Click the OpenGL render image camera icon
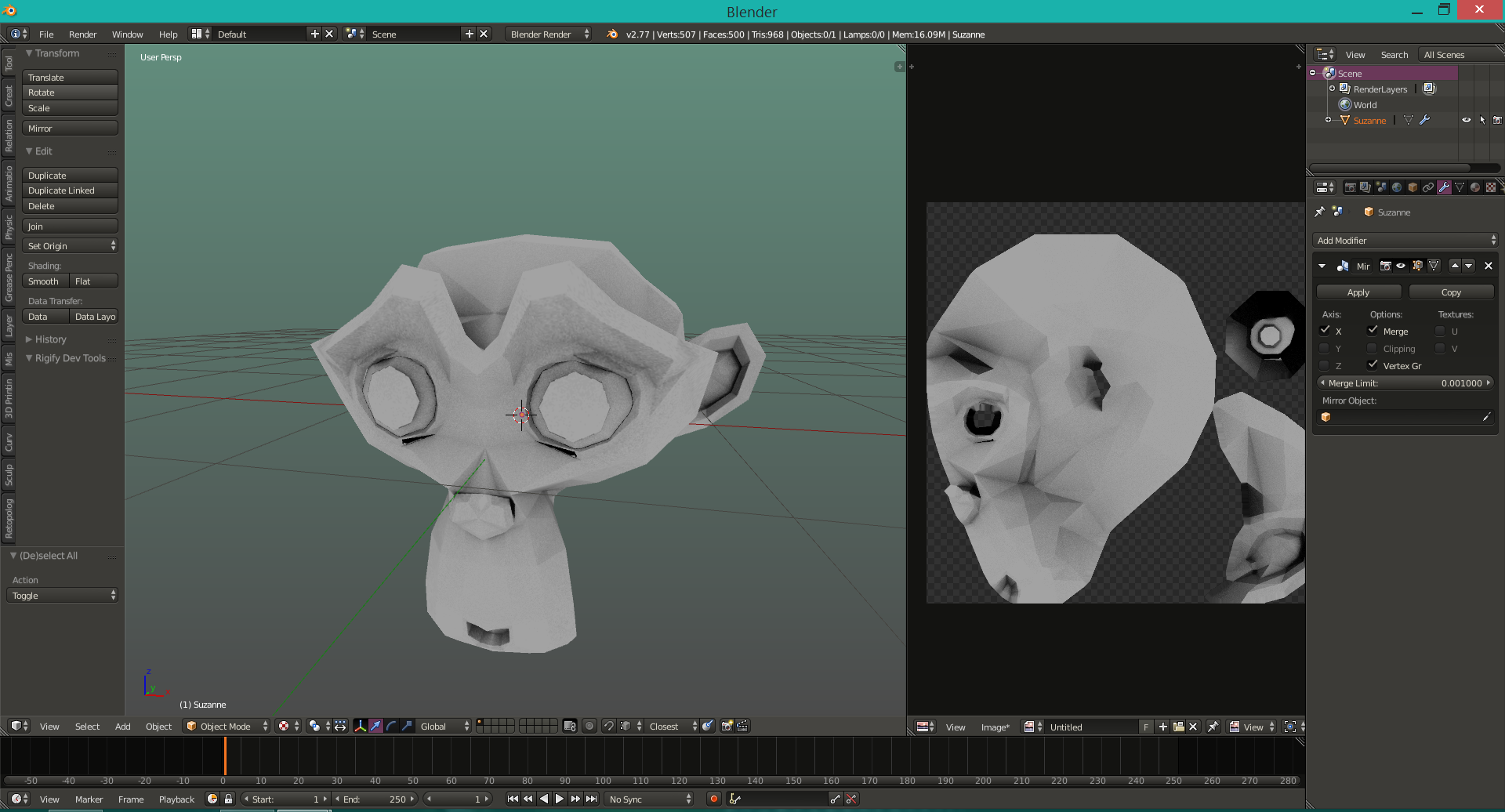The height and width of the screenshot is (812, 1505). [727, 726]
